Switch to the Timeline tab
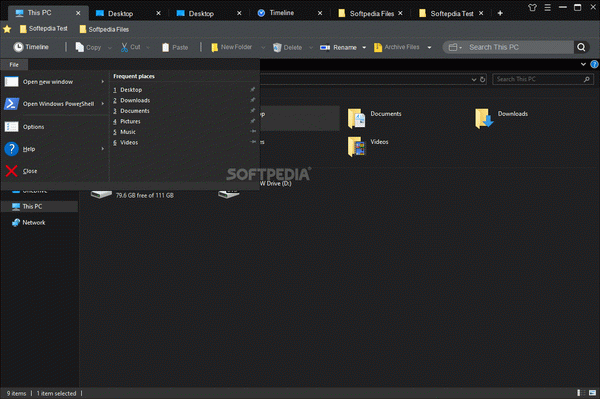Screen dimensions: 600x399 pyautogui.click(x=290, y=13)
